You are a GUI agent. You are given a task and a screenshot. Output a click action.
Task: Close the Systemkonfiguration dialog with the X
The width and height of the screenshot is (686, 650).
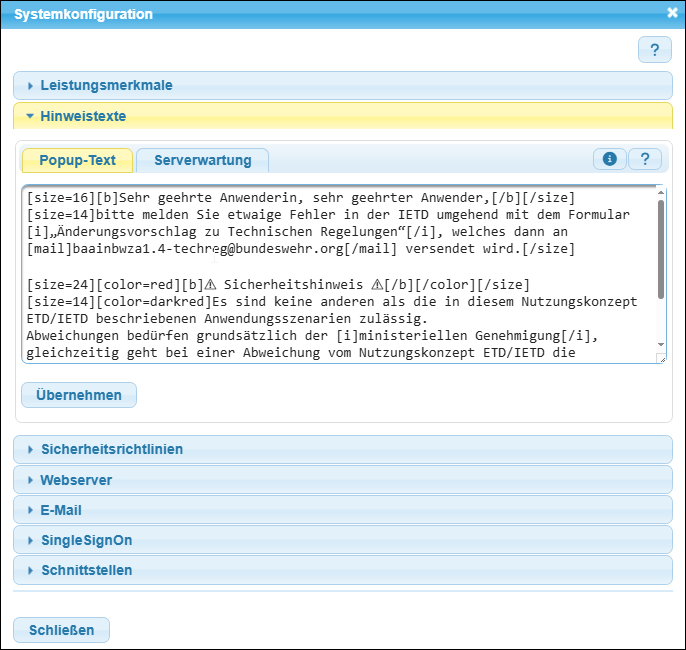[x=672, y=13]
